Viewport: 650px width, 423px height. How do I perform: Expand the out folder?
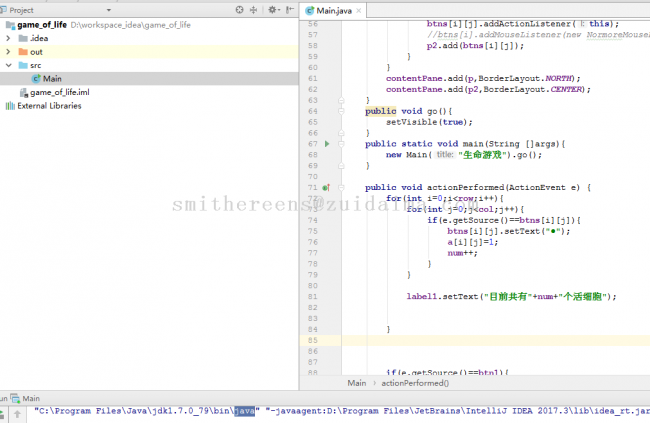(x=9, y=51)
